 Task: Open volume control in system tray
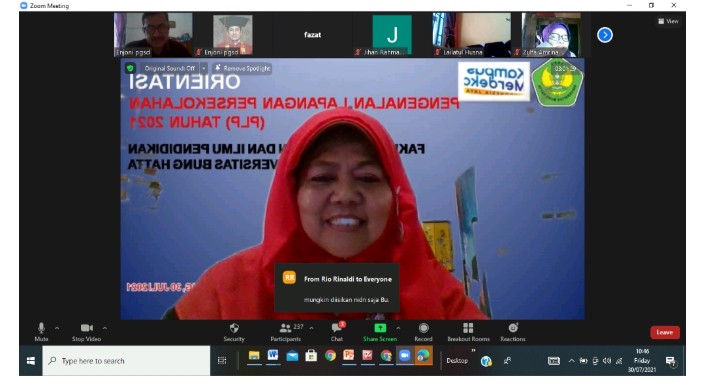tap(607, 361)
